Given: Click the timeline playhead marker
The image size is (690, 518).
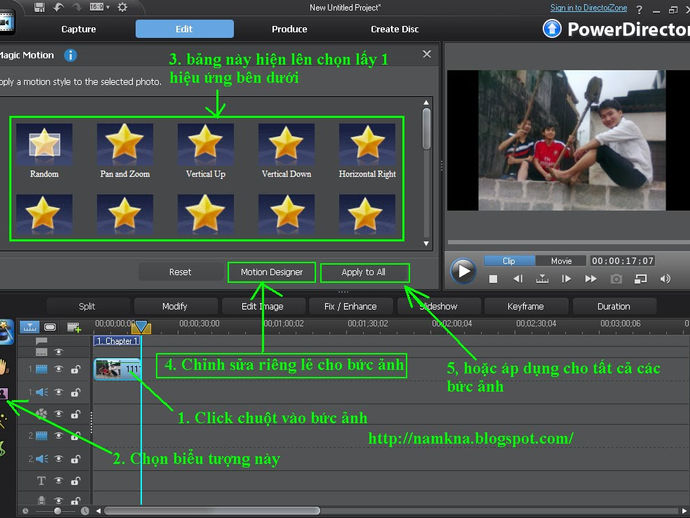Looking at the screenshot, I should pyautogui.click(x=141, y=327).
